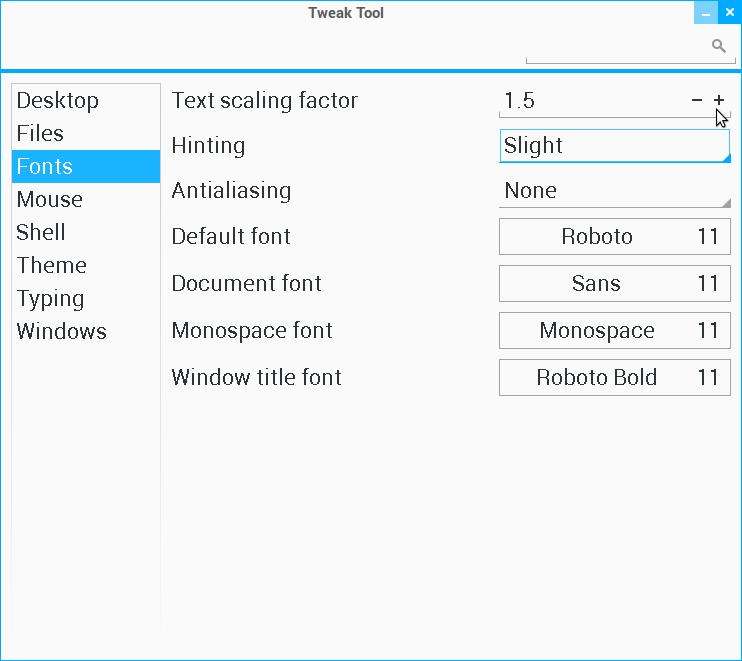Choose the Default font Roboto button
Viewport: 742px width, 661px height.
614,237
